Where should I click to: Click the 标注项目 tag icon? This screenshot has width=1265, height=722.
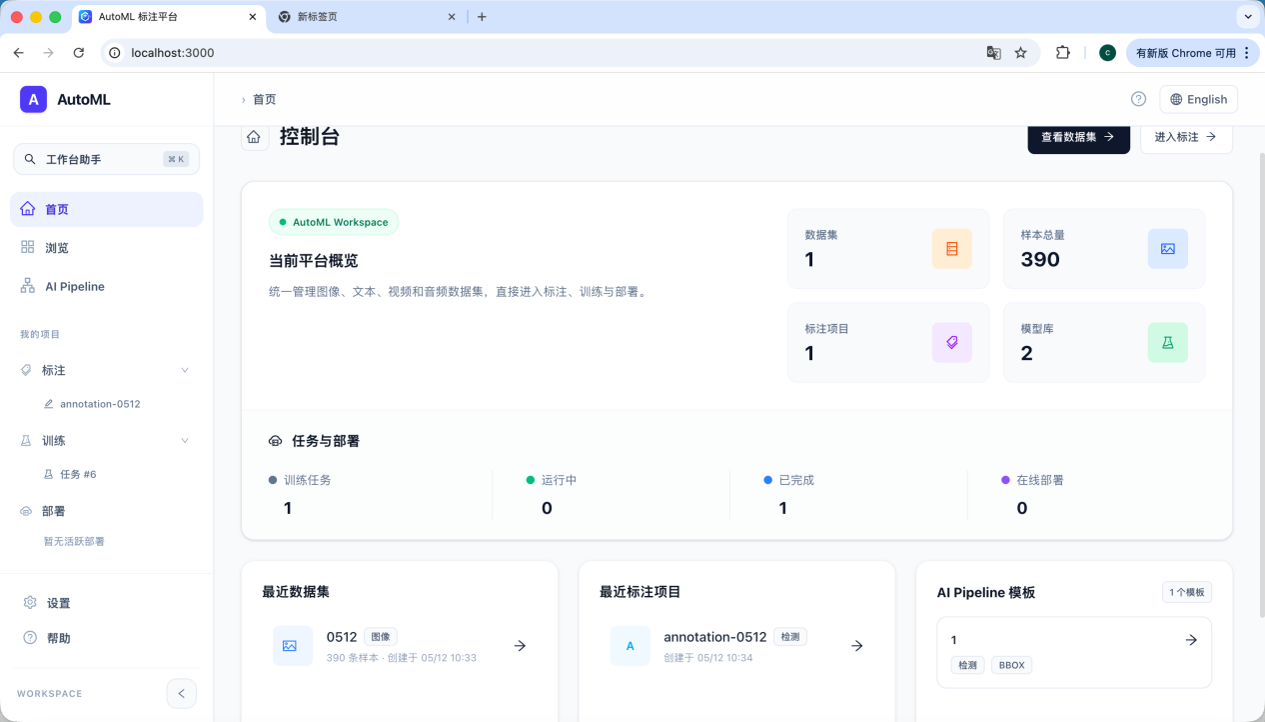pos(952,343)
